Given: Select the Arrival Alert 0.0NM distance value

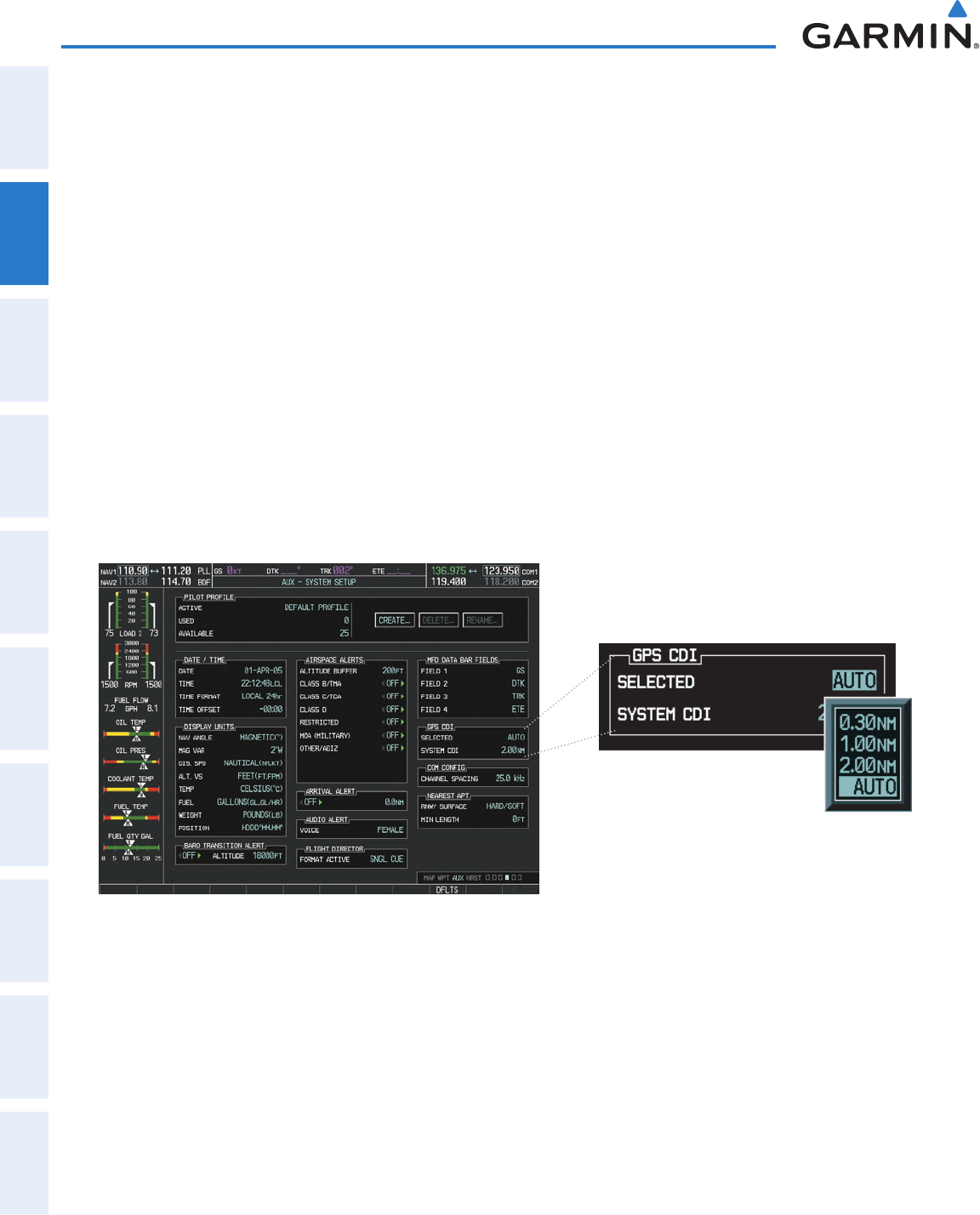Looking at the screenshot, I should click(394, 801).
